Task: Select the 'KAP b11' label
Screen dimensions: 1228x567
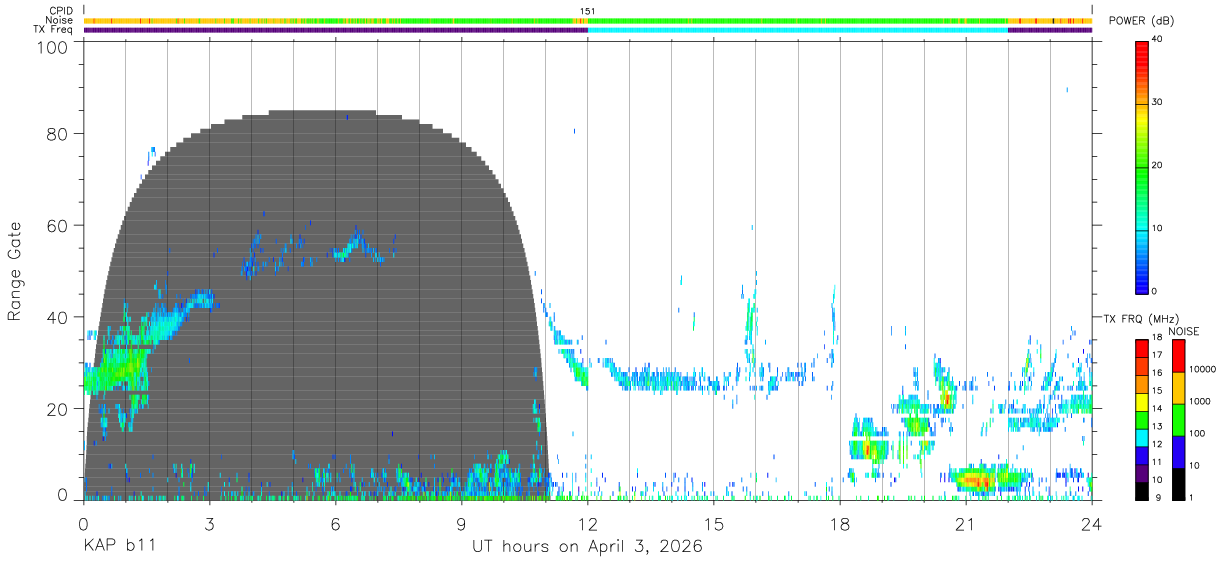Action: point(118,547)
